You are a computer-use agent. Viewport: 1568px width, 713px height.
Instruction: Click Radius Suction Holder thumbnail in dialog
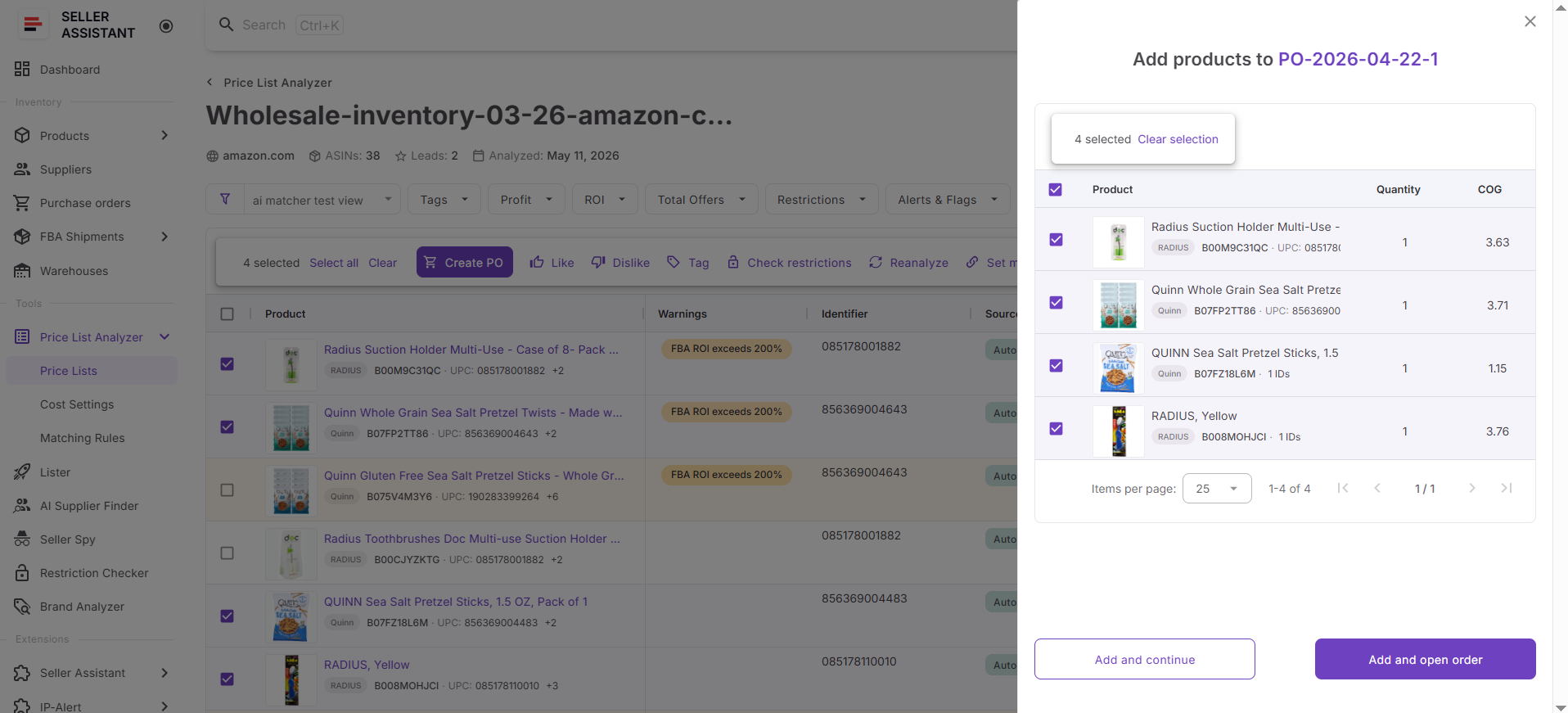tap(1119, 242)
